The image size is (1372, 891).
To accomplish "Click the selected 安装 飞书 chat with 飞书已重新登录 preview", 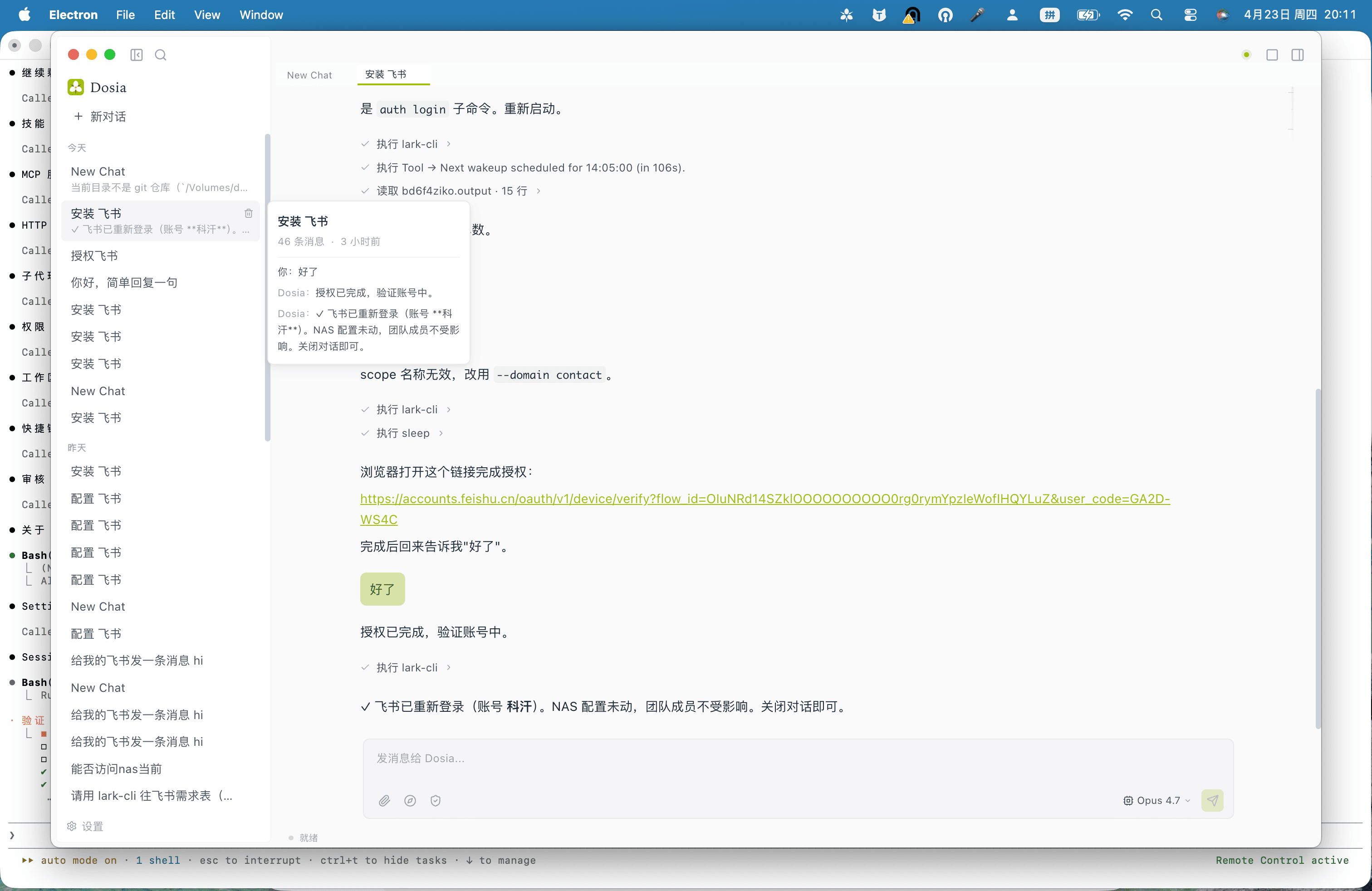I will (x=160, y=221).
